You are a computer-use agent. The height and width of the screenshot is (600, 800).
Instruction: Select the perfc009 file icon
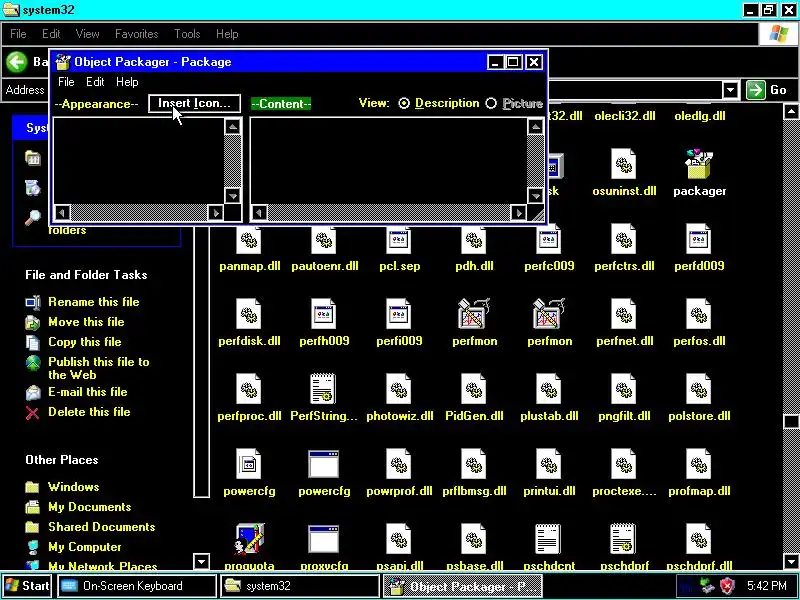click(x=549, y=239)
